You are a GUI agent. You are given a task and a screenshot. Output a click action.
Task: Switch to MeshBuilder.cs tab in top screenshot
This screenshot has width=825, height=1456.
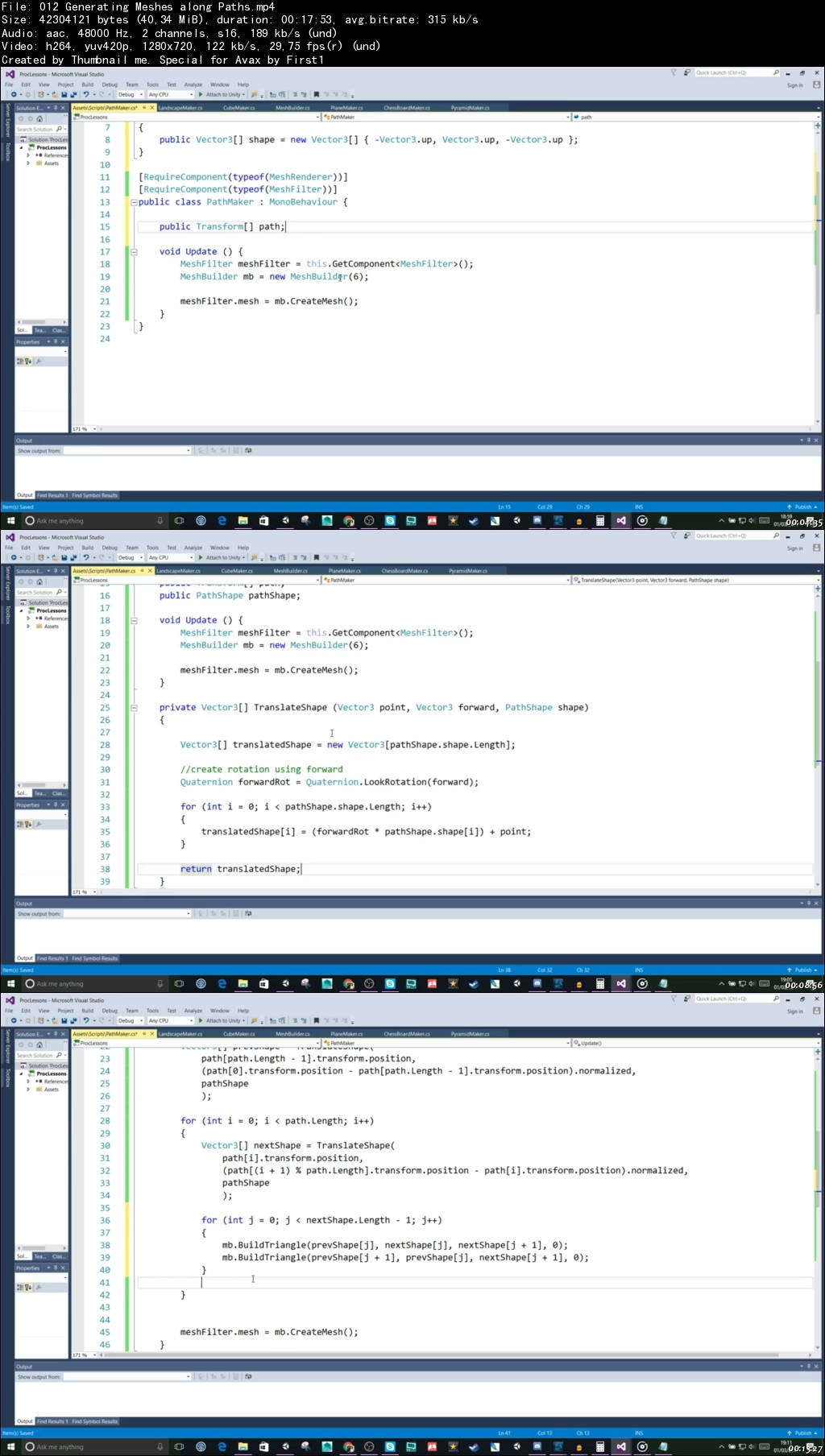[x=292, y=108]
